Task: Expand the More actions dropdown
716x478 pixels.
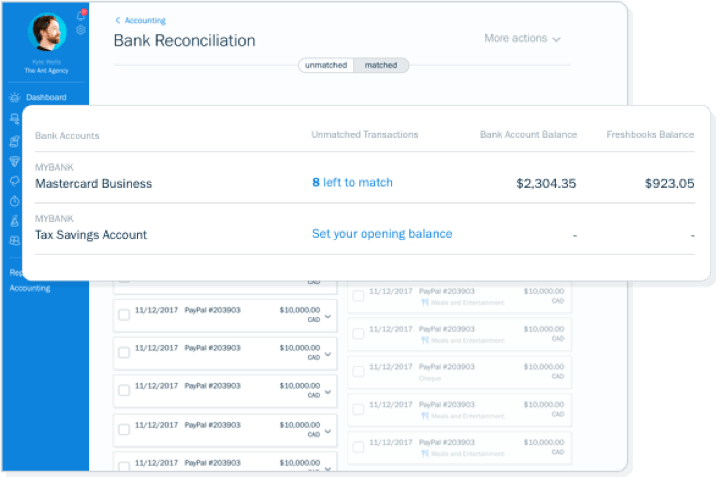Action: 522,39
